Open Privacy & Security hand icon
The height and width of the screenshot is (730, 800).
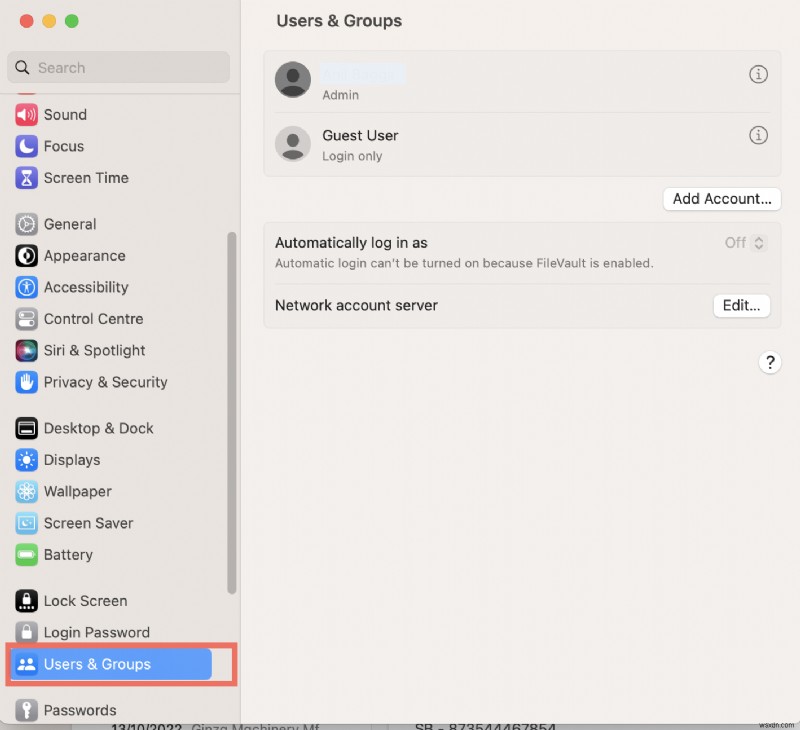(26, 382)
